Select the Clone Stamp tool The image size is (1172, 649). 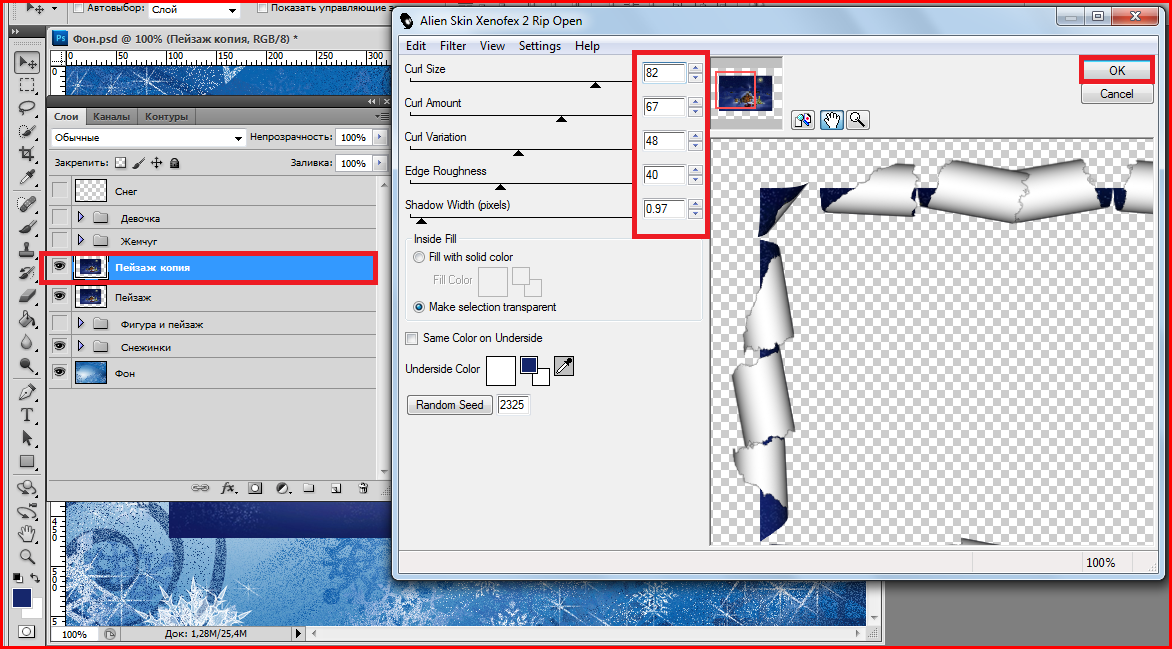pos(28,249)
